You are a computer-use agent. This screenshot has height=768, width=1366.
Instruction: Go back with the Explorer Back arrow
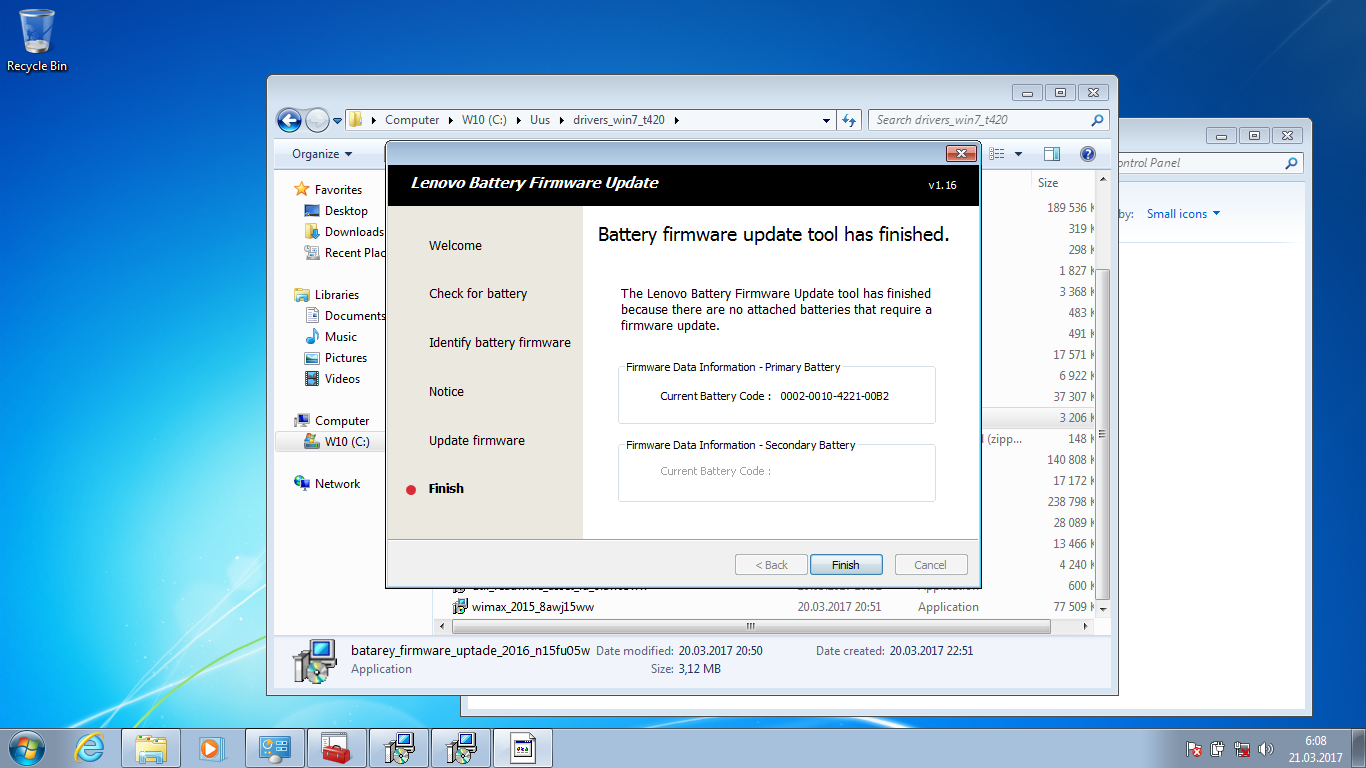click(289, 120)
